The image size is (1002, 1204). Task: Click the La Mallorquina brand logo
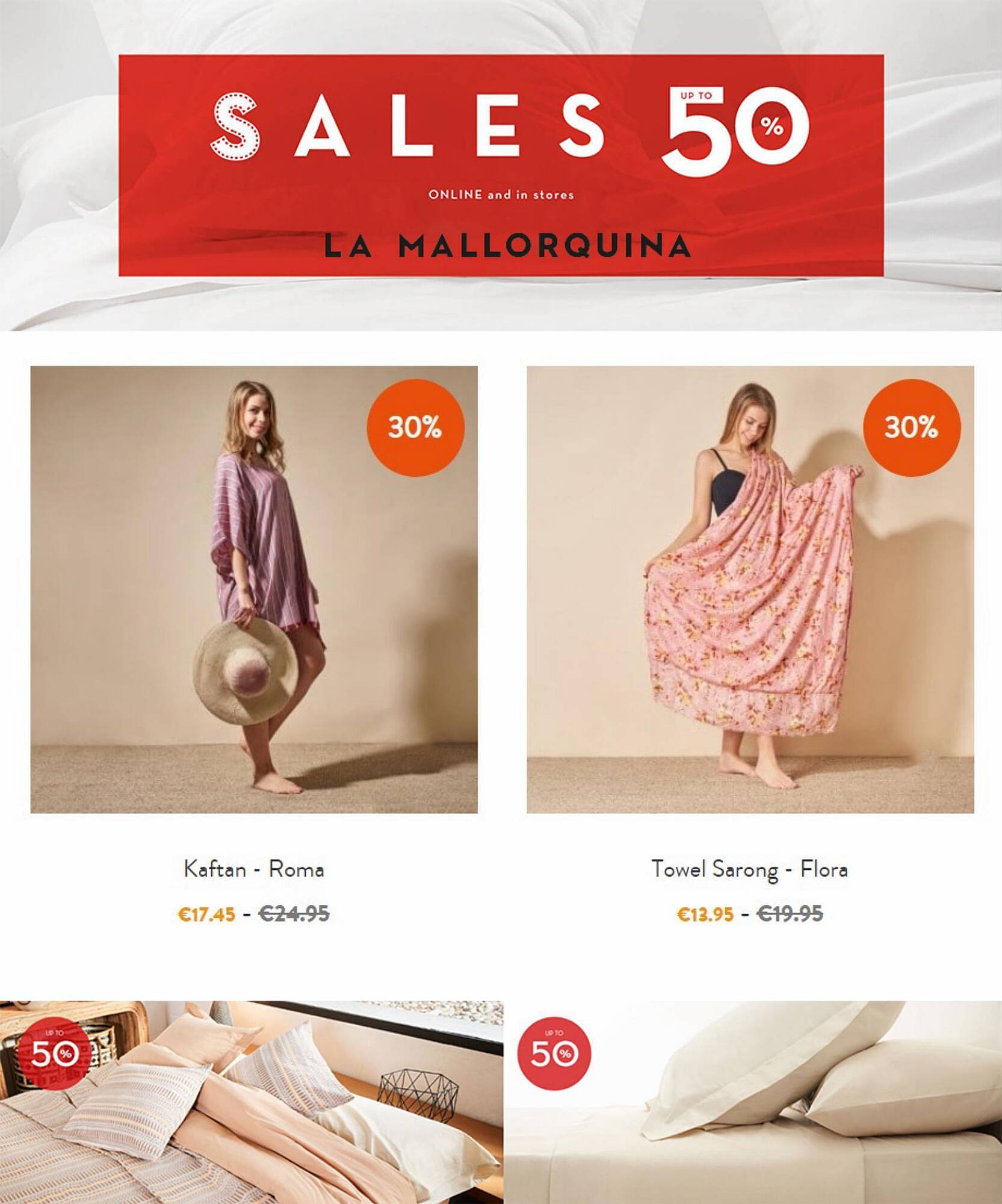(507, 246)
